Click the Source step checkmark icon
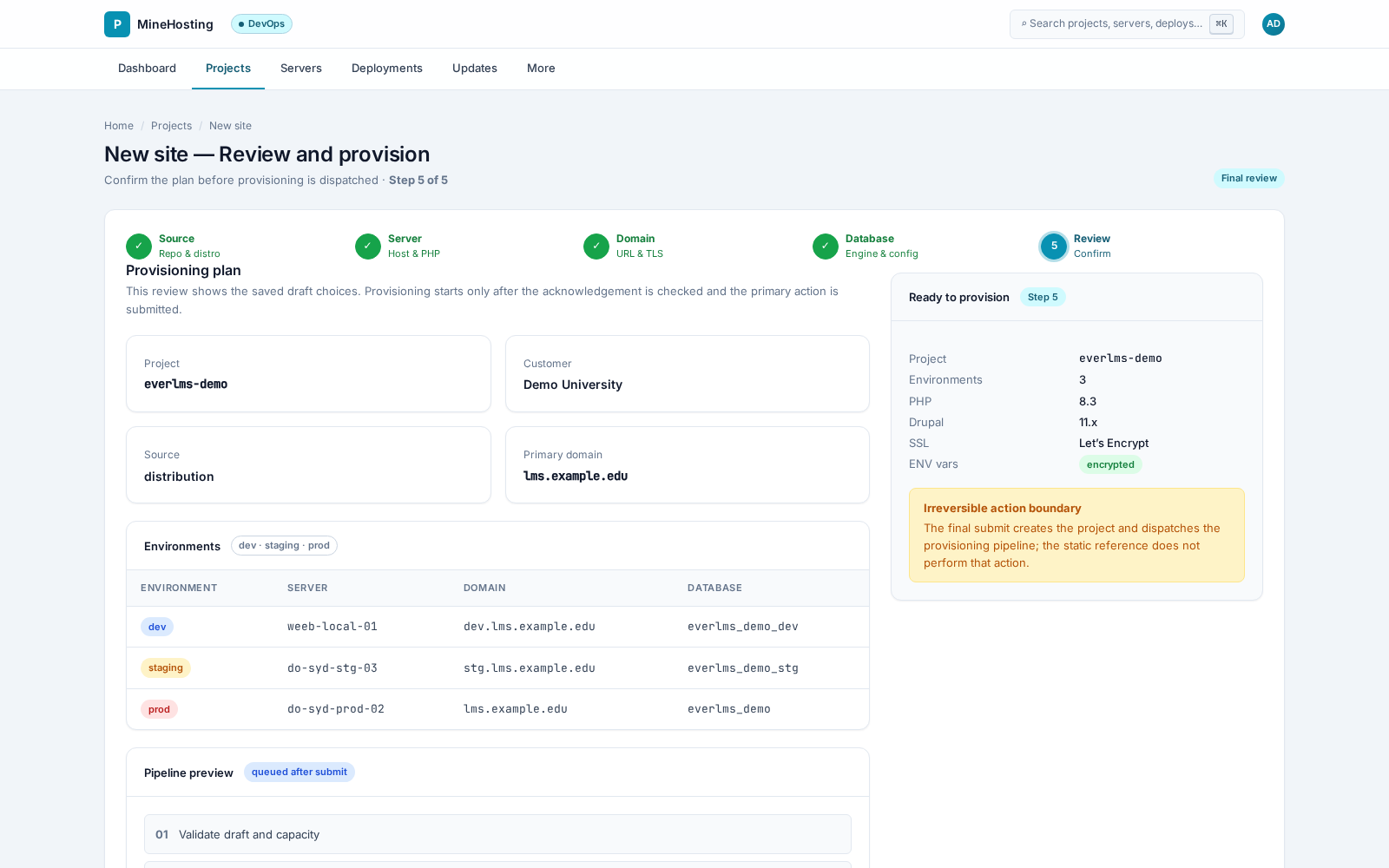The height and width of the screenshot is (868, 1389). [139, 247]
